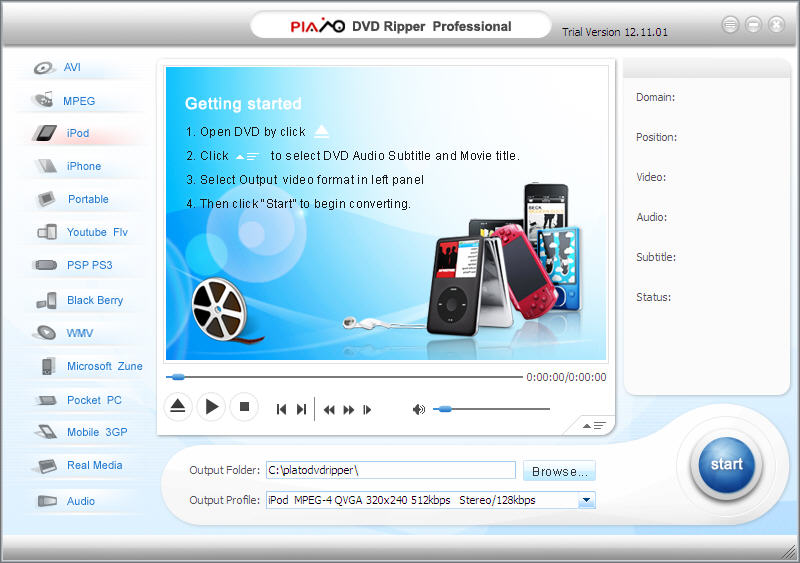Choose the Real Media format label
The image size is (800, 563).
tap(95, 466)
